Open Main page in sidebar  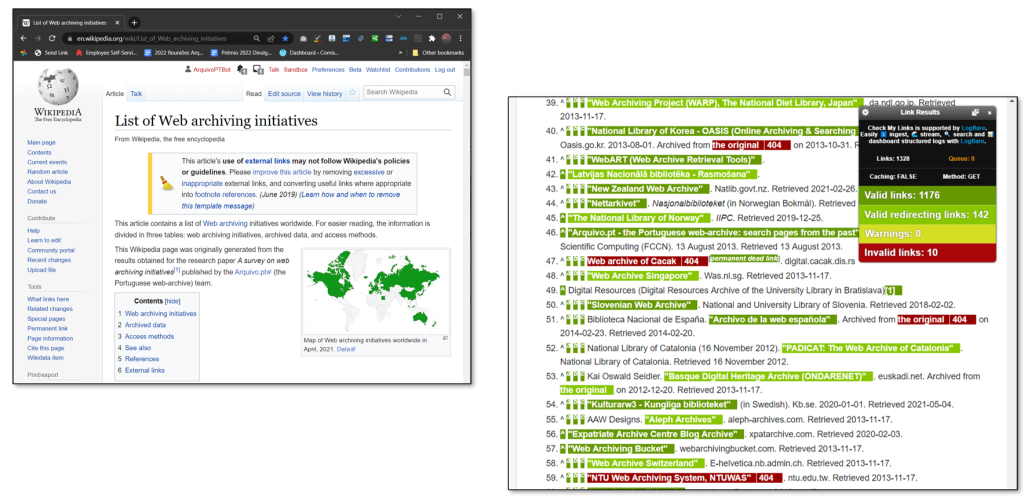tap(41, 142)
